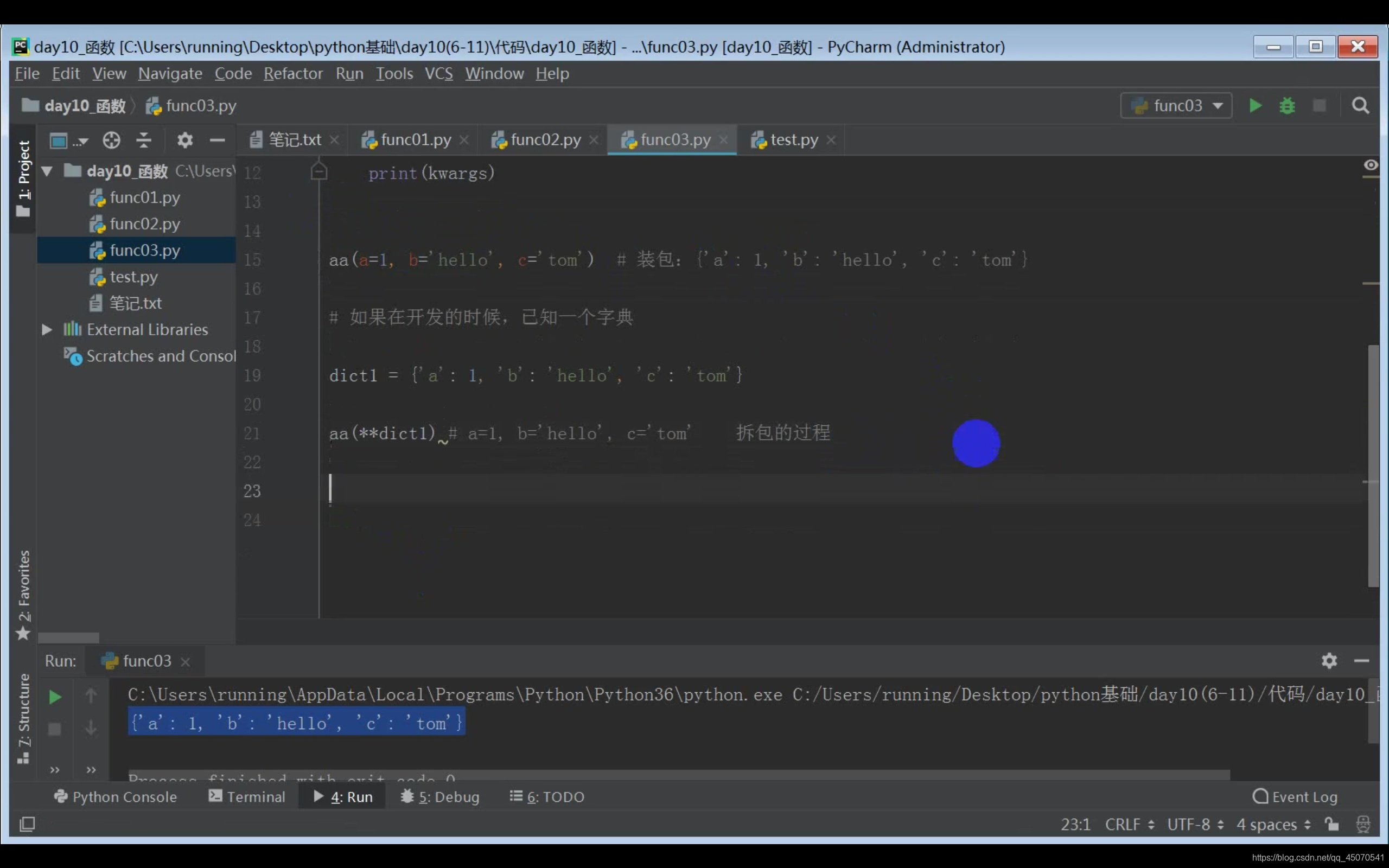Toggle the file read-only lock icon in status bar
The width and height of the screenshot is (1389, 868).
pyautogui.click(x=1331, y=825)
